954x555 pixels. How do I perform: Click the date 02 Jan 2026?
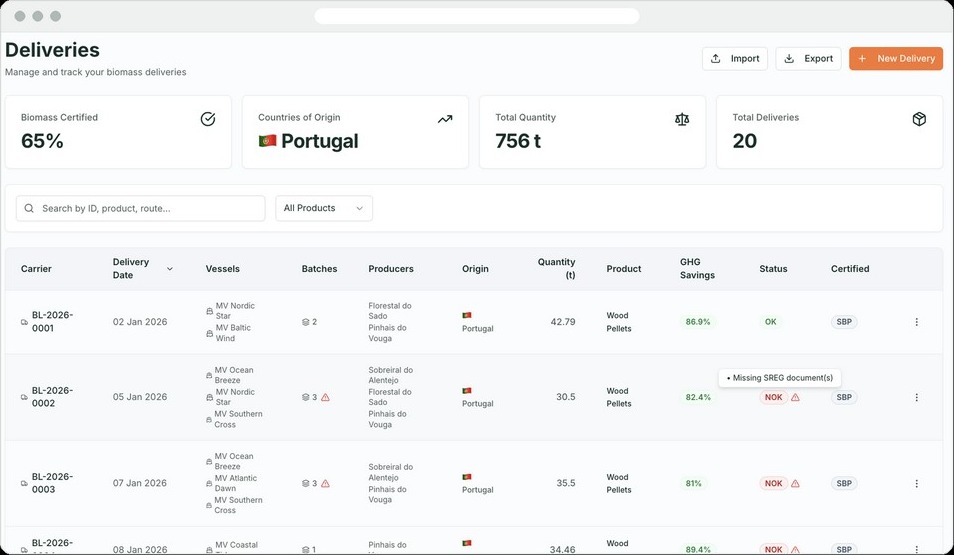point(140,322)
